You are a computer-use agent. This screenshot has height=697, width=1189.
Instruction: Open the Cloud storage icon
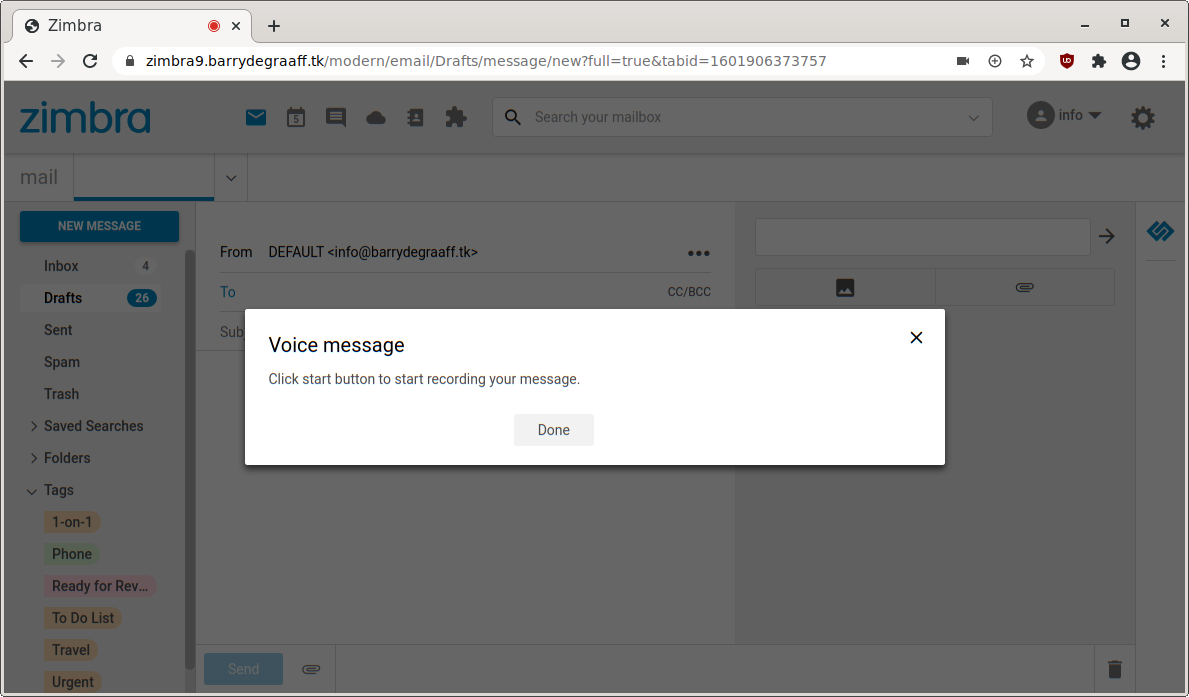pyautogui.click(x=376, y=118)
